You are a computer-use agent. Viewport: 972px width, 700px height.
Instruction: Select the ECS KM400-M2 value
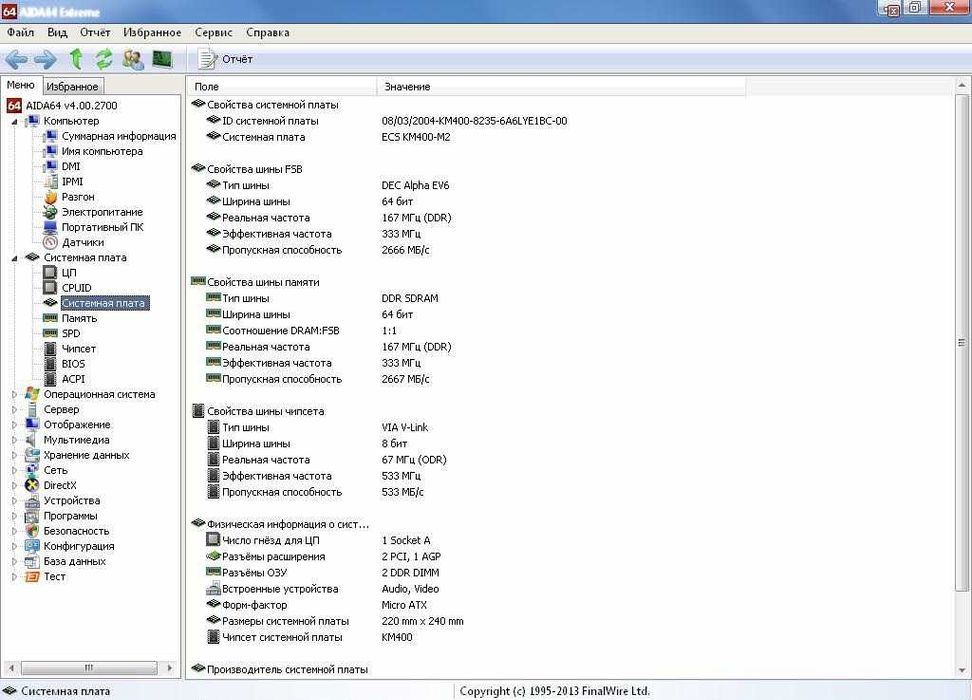[415, 137]
